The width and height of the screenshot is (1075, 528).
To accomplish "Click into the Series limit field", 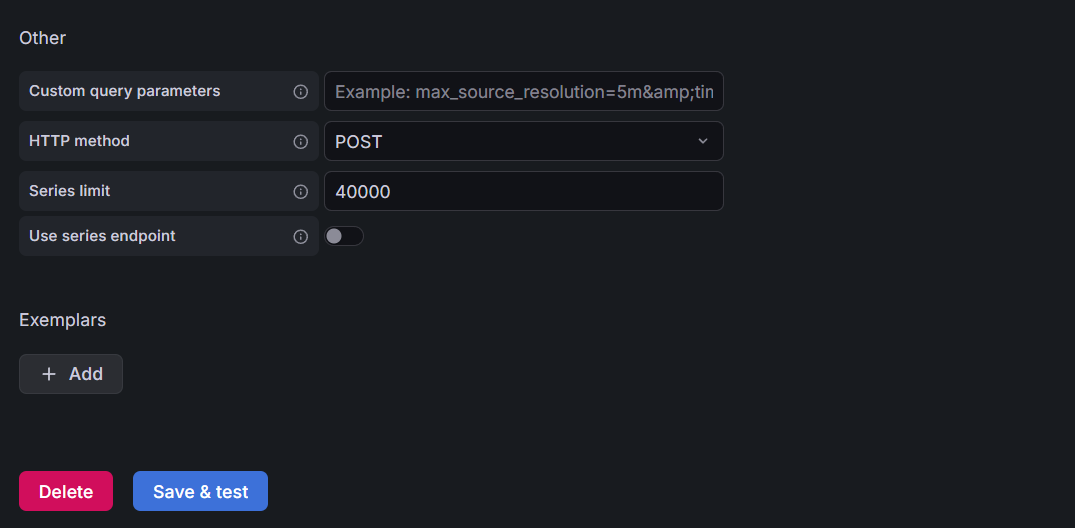I will point(523,191).
